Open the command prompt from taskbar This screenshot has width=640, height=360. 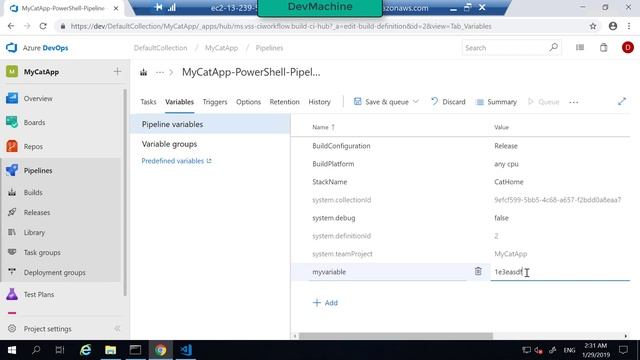coord(136,350)
